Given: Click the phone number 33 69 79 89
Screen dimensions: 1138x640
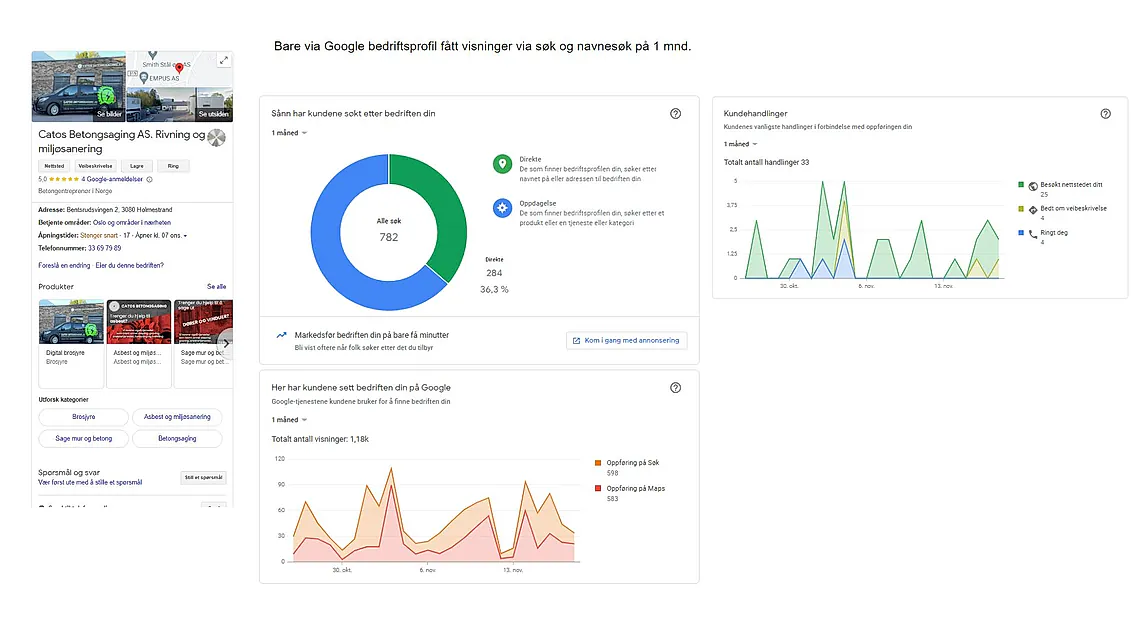Looking at the screenshot, I should pyautogui.click(x=105, y=248).
